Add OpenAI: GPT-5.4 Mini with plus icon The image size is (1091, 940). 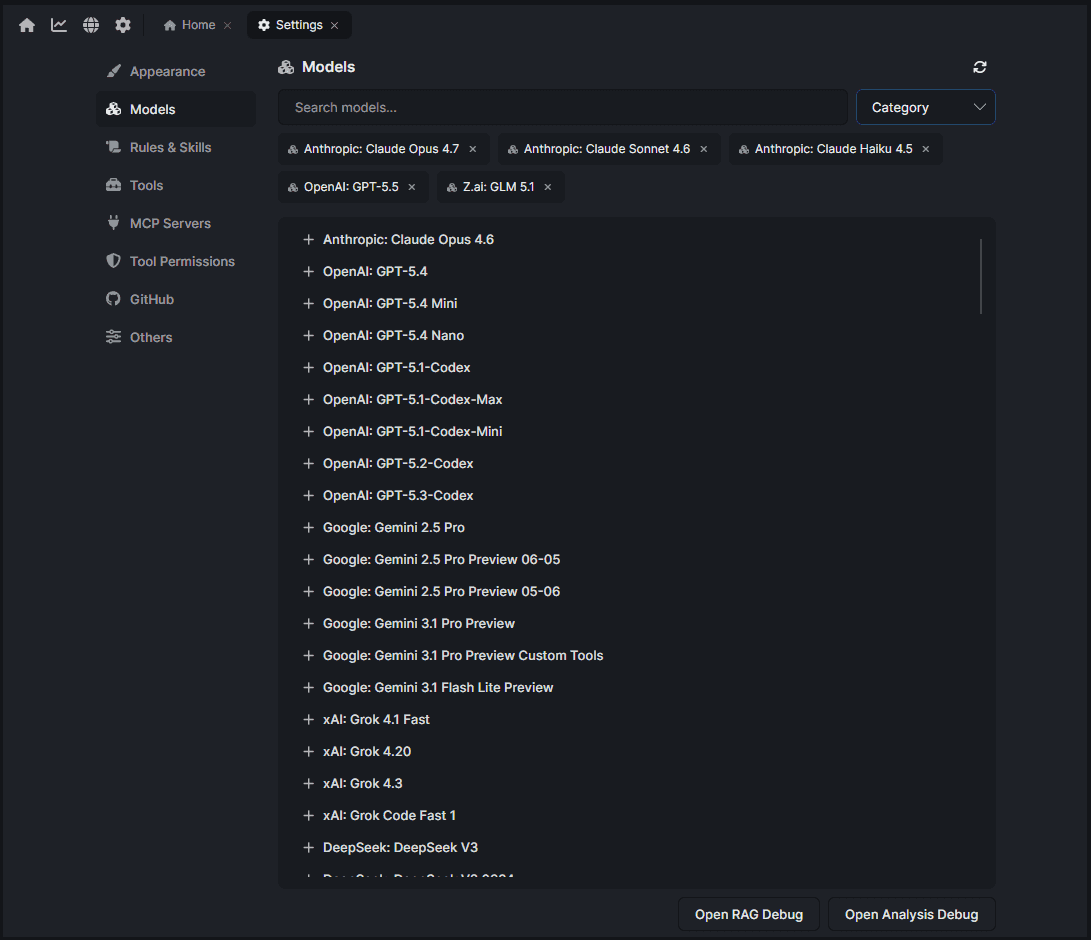click(309, 303)
